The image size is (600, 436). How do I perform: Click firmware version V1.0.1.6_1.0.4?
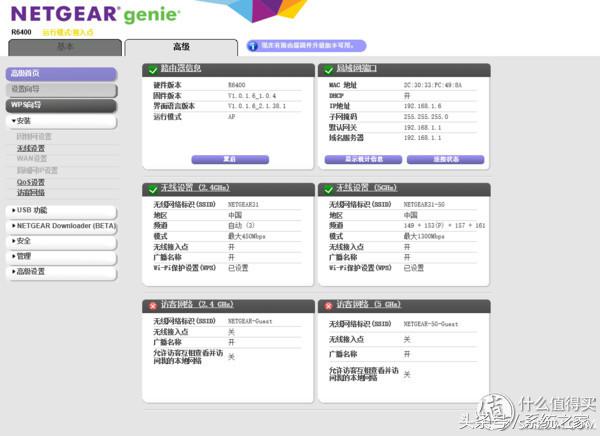coord(252,96)
